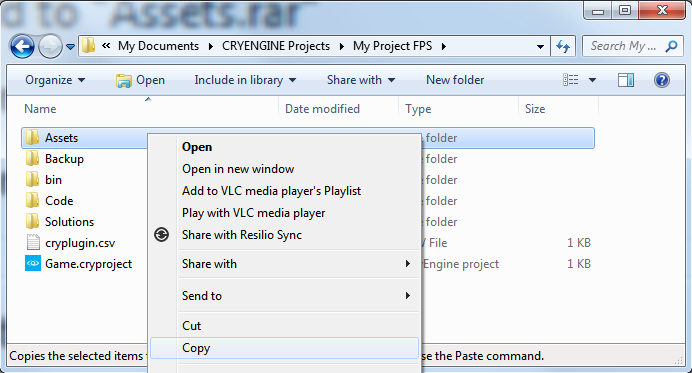Click the Open toolbar button

pyautogui.click(x=140, y=80)
